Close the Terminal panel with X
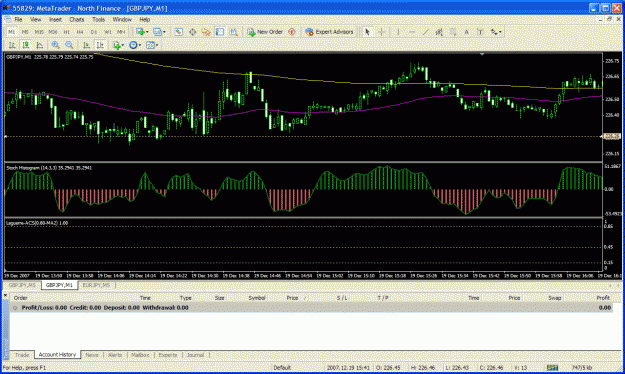This screenshot has height=374, width=625. pyautogui.click(x=6, y=295)
